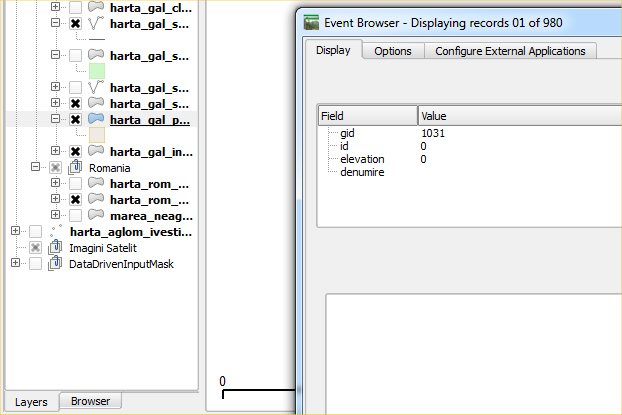Image resolution: width=622 pixels, height=415 pixels.
Task: Click the Imagini Satelit group icon
Action: (55, 247)
